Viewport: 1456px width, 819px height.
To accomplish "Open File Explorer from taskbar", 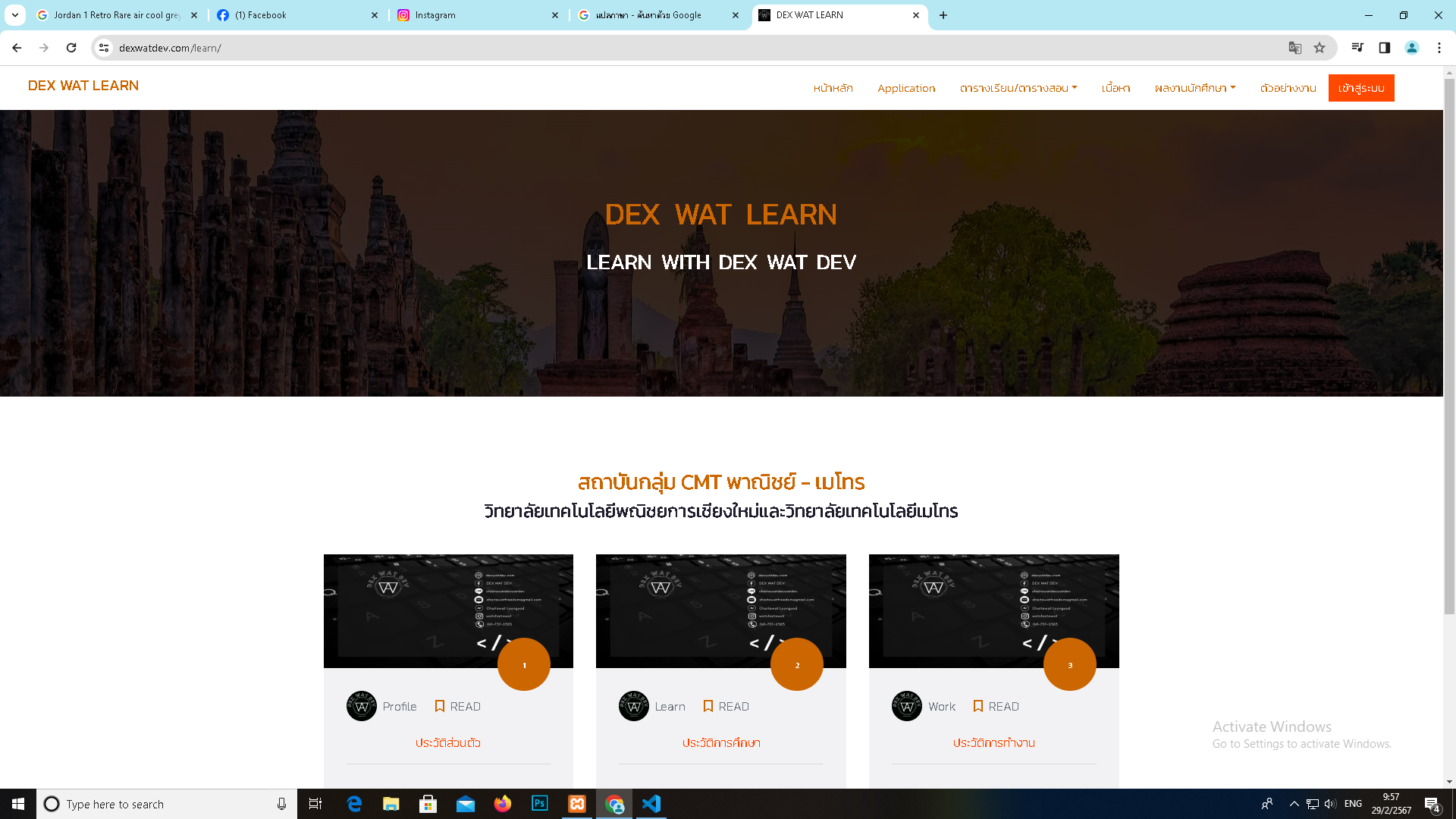I will (x=391, y=804).
